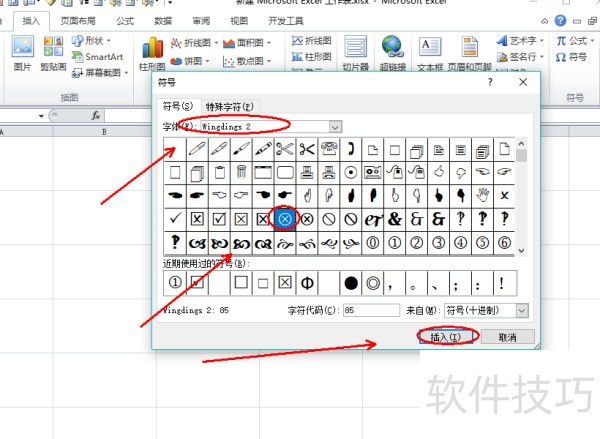Pick the empty box from recently used symbols
This screenshot has height=439, width=600.
tap(241, 283)
